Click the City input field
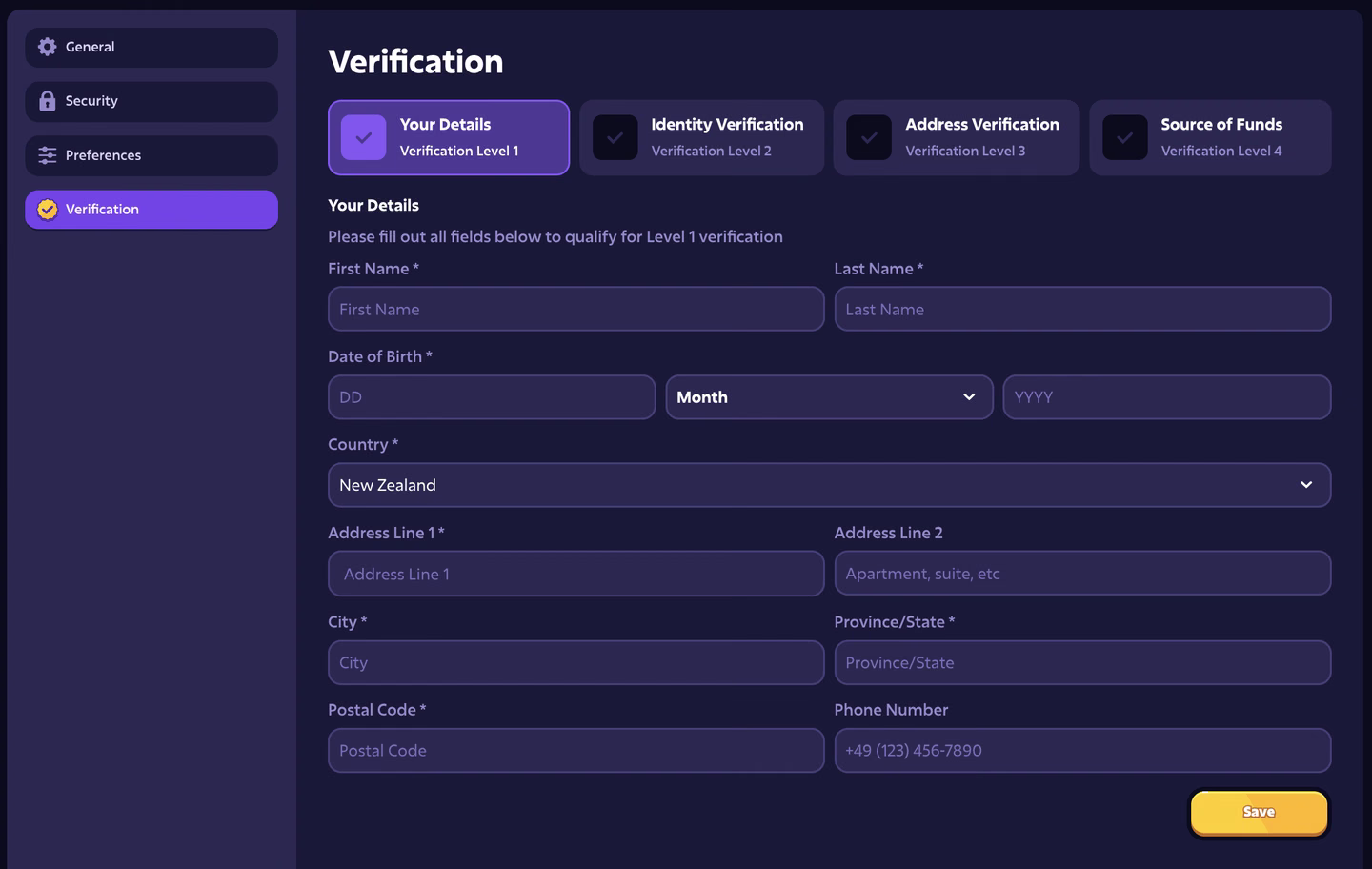The height and width of the screenshot is (869, 1372). click(x=575, y=662)
